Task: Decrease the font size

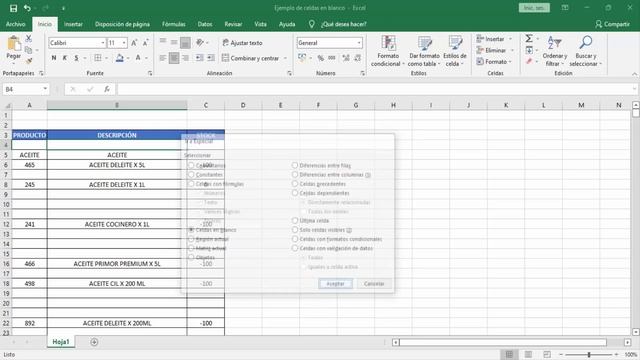Action: point(145,43)
